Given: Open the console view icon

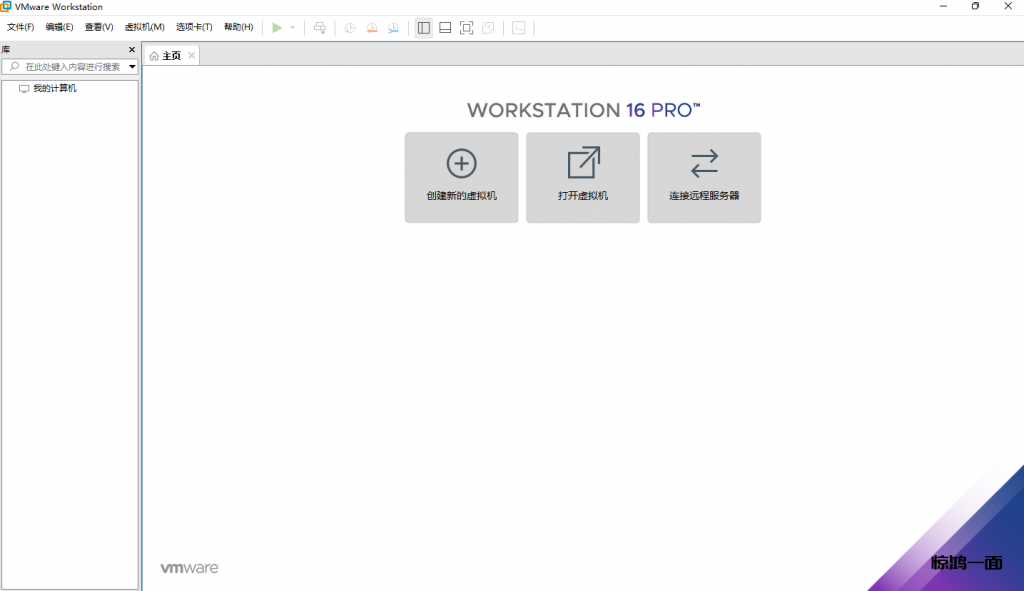Looking at the screenshot, I should point(518,28).
